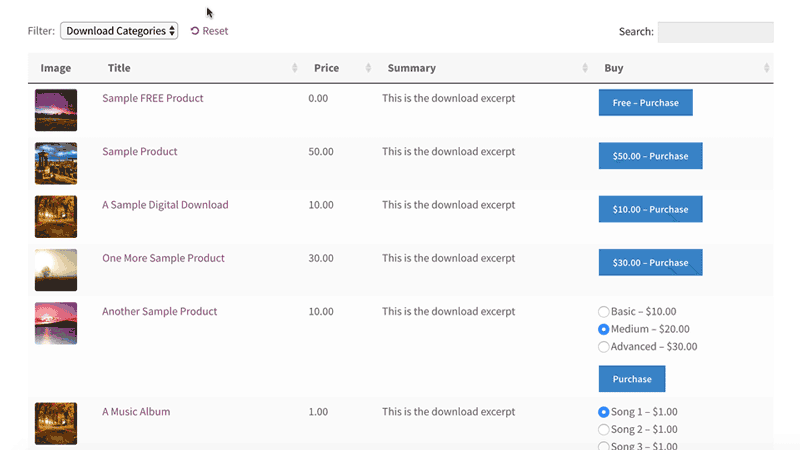The width and height of the screenshot is (800, 450).
Task: Click the Reset filter link
Action: [x=209, y=31]
